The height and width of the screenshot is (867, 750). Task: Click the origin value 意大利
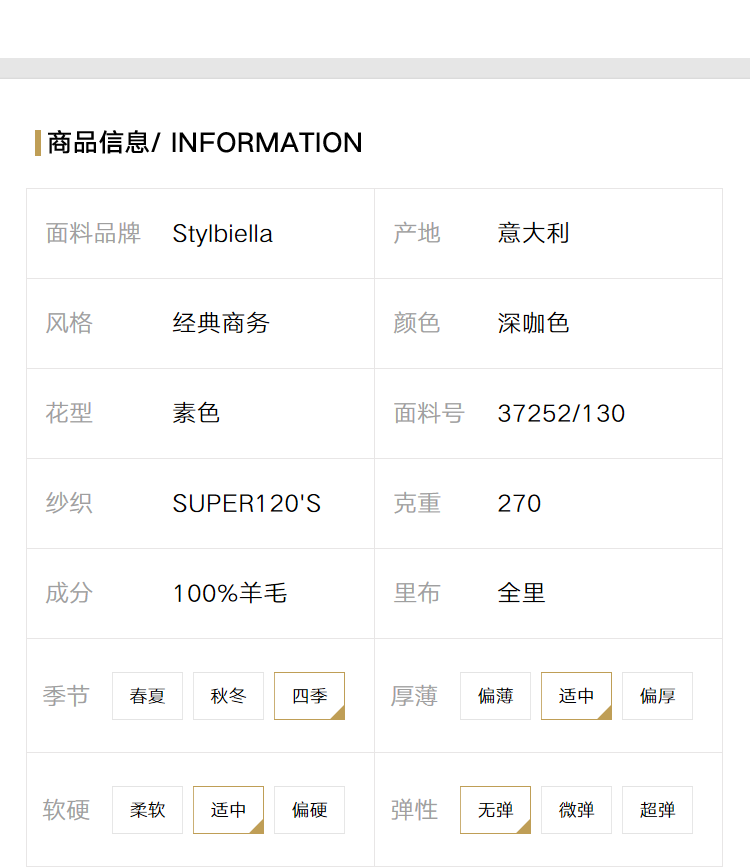(533, 233)
